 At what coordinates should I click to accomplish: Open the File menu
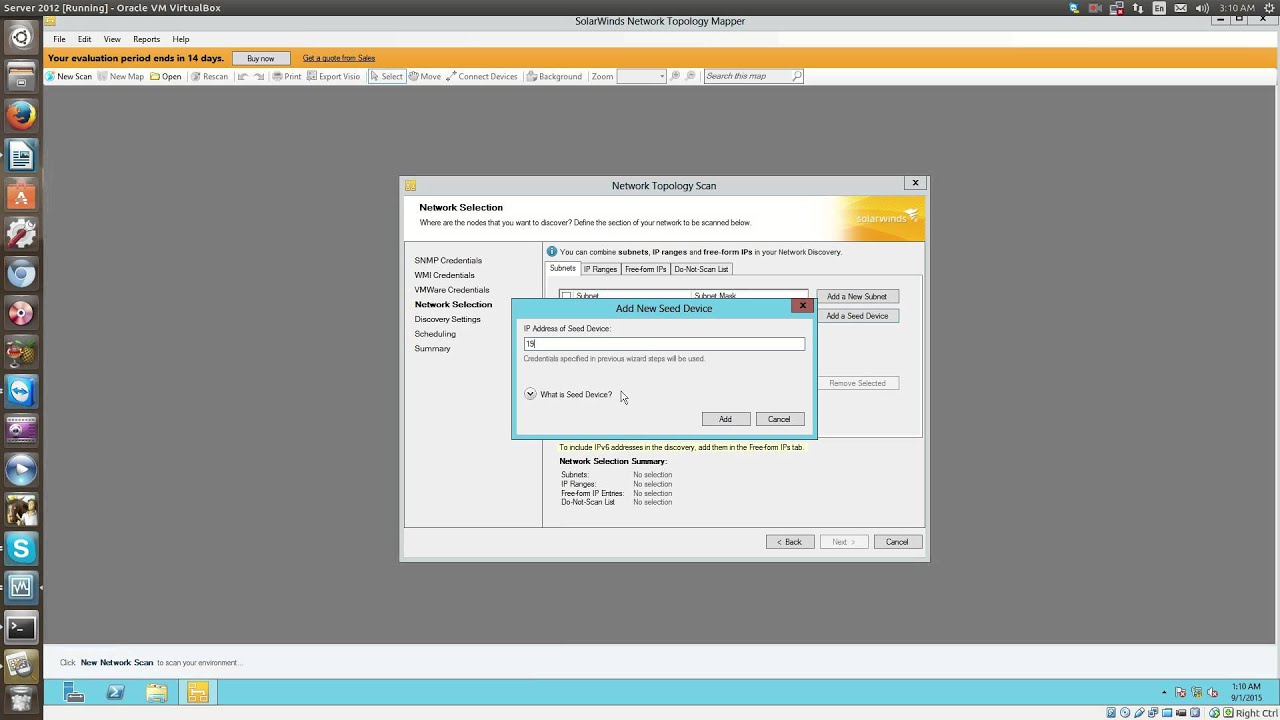pyautogui.click(x=59, y=39)
